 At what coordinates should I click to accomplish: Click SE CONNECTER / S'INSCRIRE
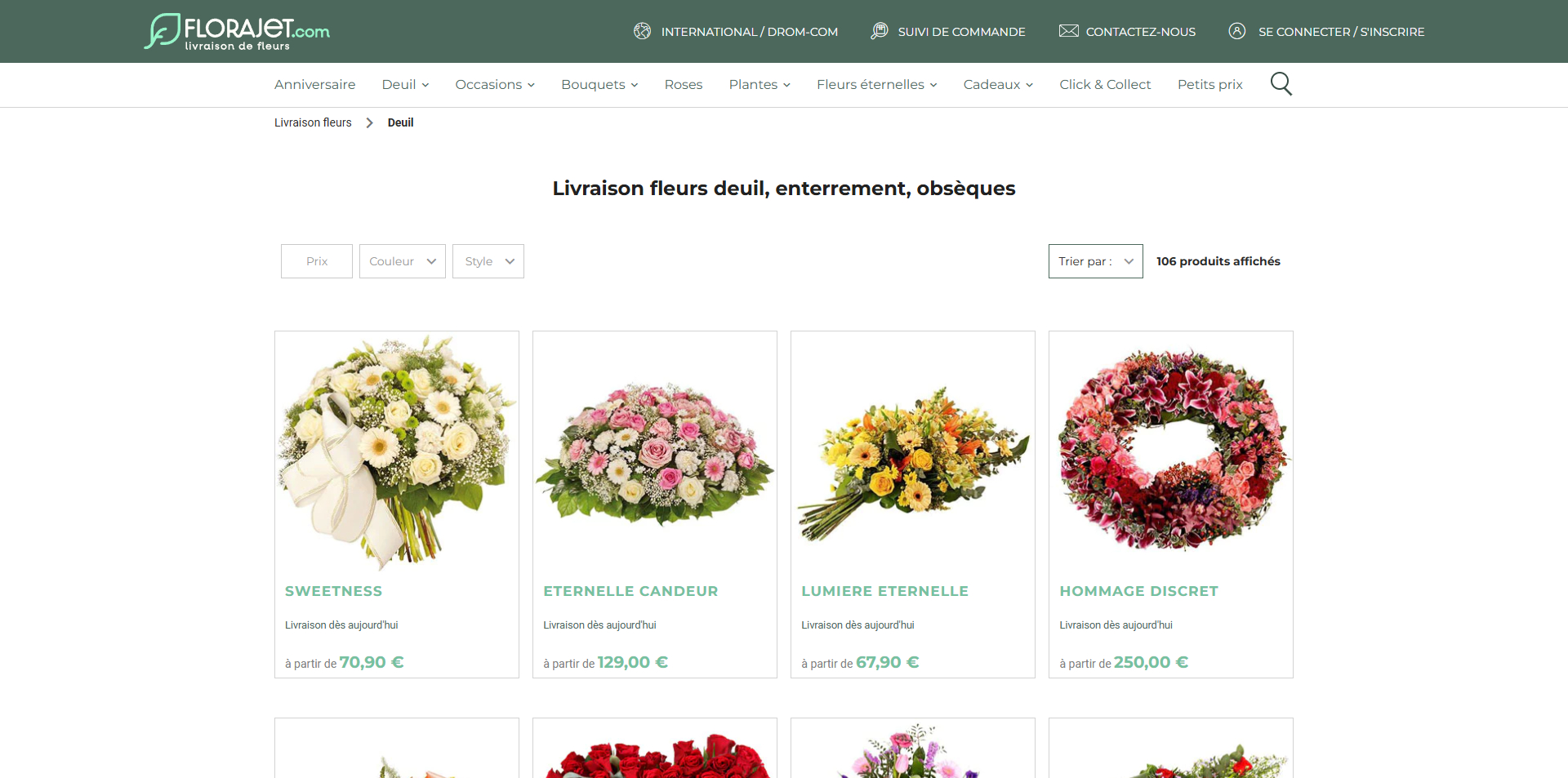click(x=1341, y=32)
